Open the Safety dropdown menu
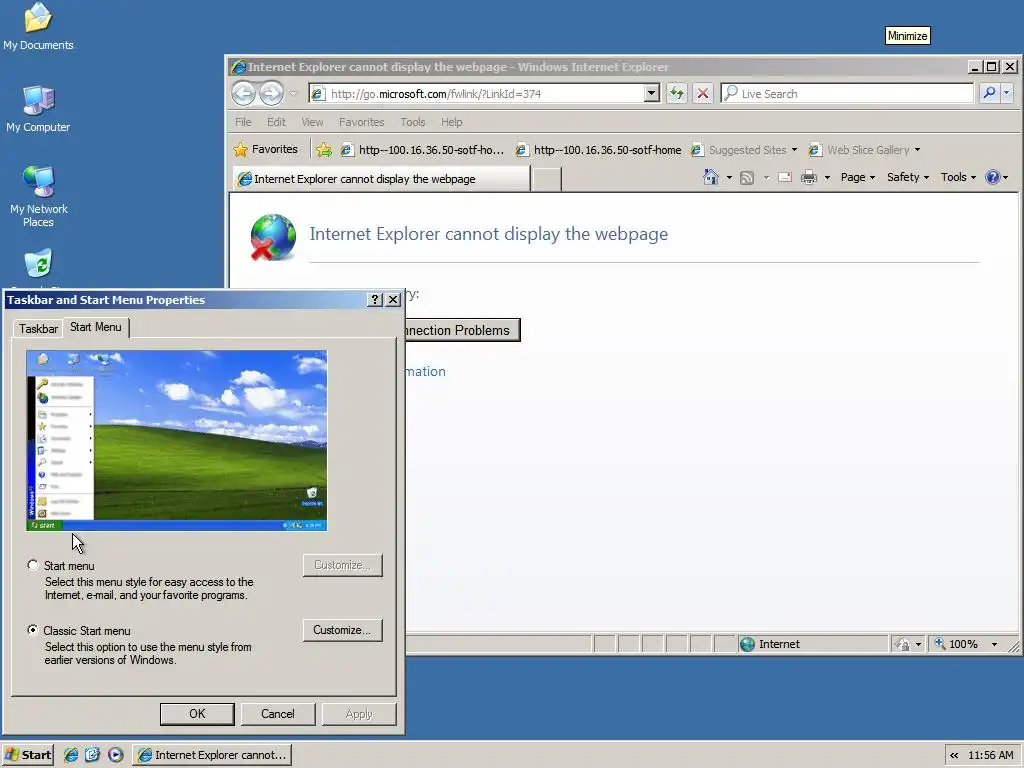This screenshot has width=1024, height=768. click(x=908, y=177)
